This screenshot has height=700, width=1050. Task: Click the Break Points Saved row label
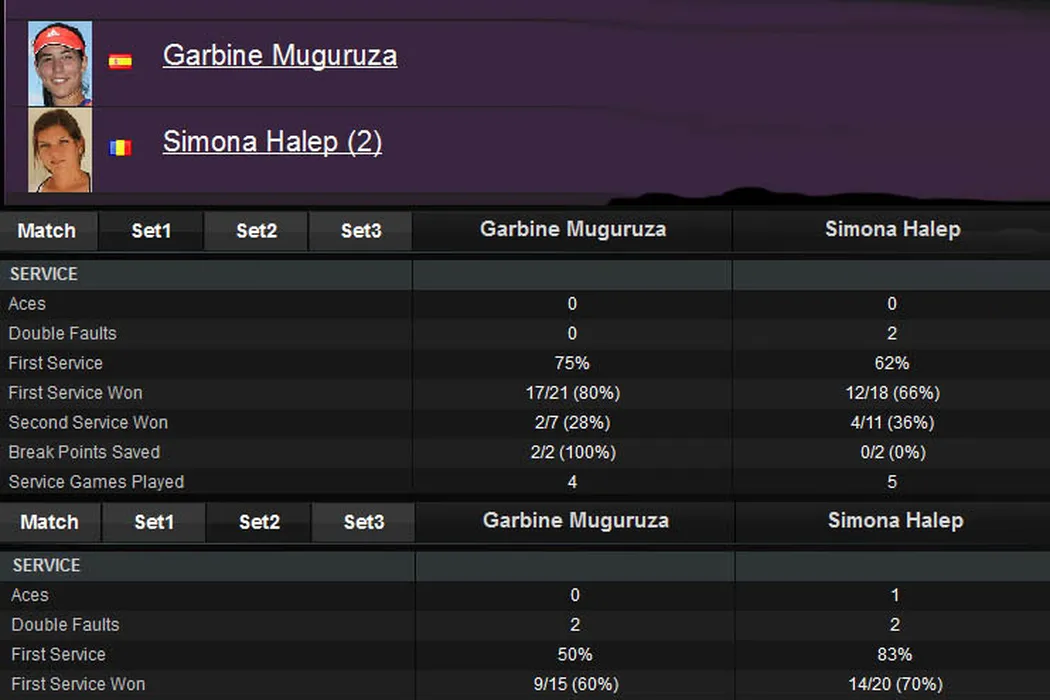[x=84, y=452]
